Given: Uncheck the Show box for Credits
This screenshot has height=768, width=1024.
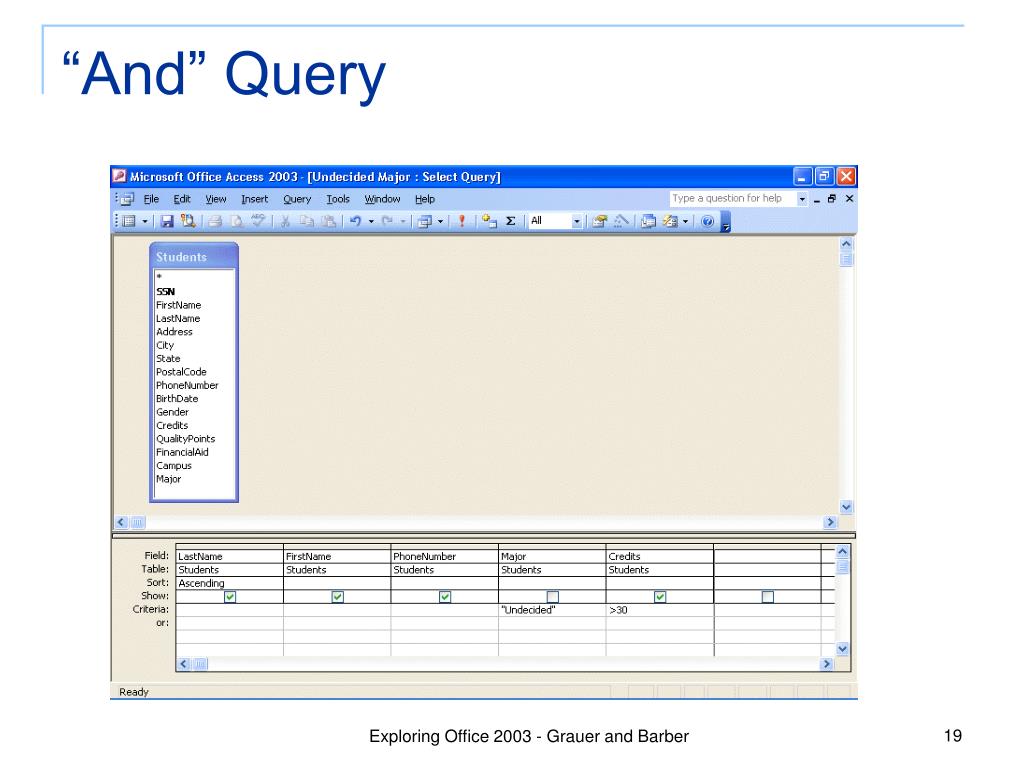Looking at the screenshot, I should [660, 596].
